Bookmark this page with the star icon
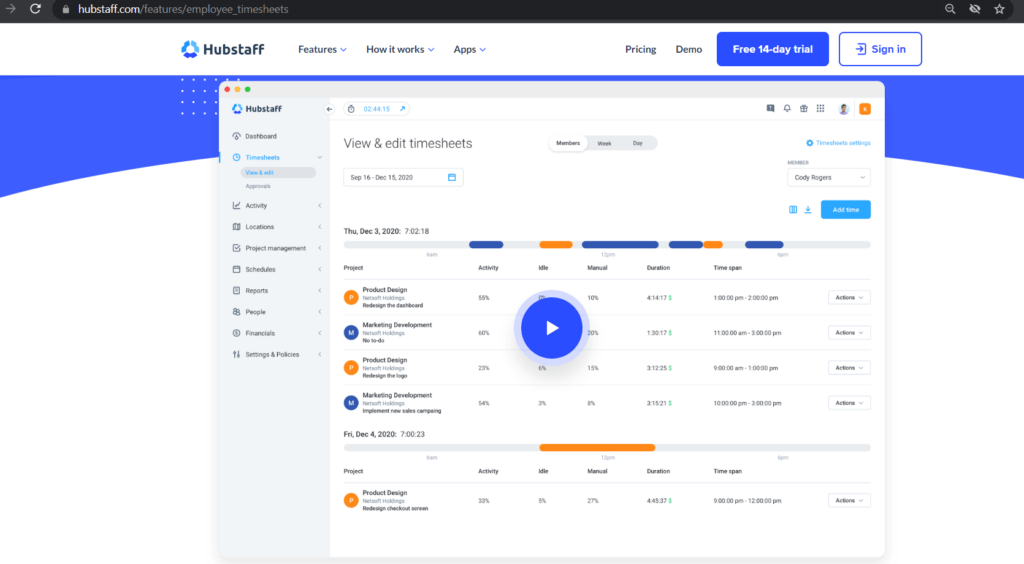Viewport: 1024px width, 564px height. pyautogui.click(x=999, y=9)
